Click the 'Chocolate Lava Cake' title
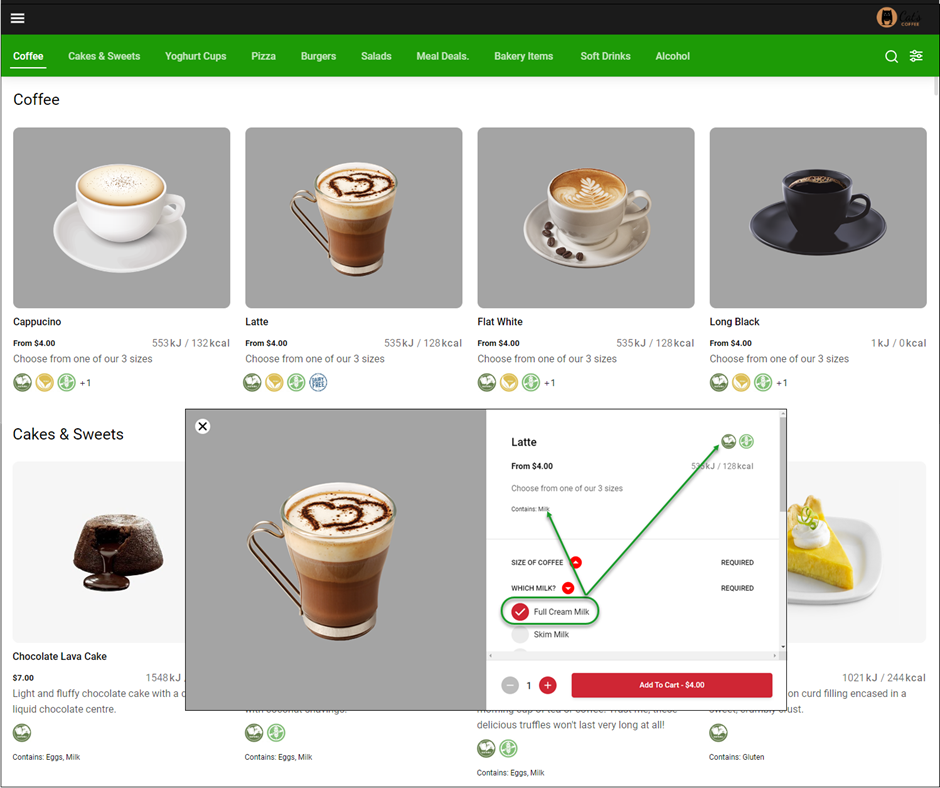940x788 pixels. point(59,656)
